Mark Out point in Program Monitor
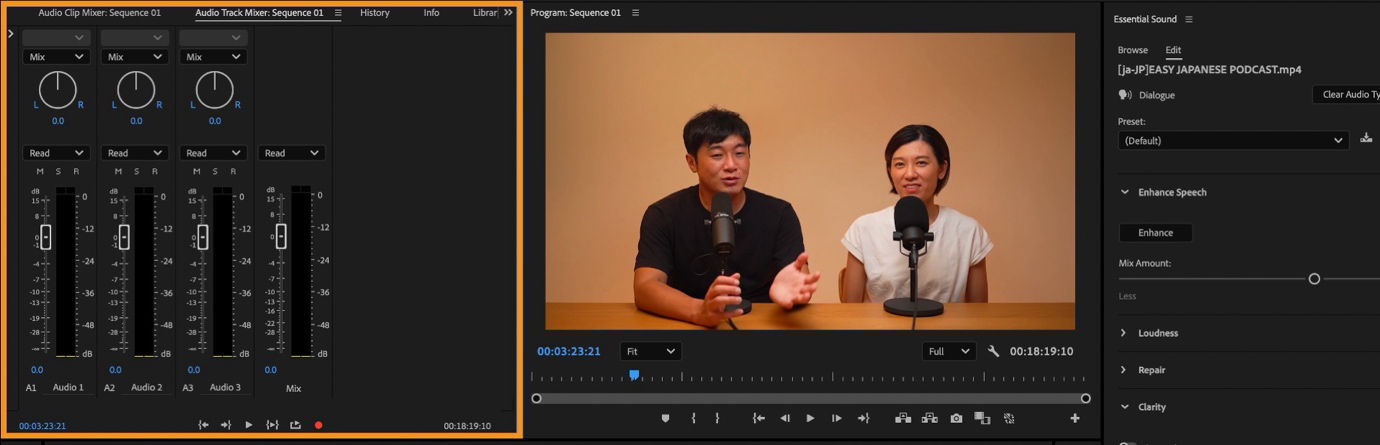1380x445 pixels. pyautogui.click(x=717, y=418)
